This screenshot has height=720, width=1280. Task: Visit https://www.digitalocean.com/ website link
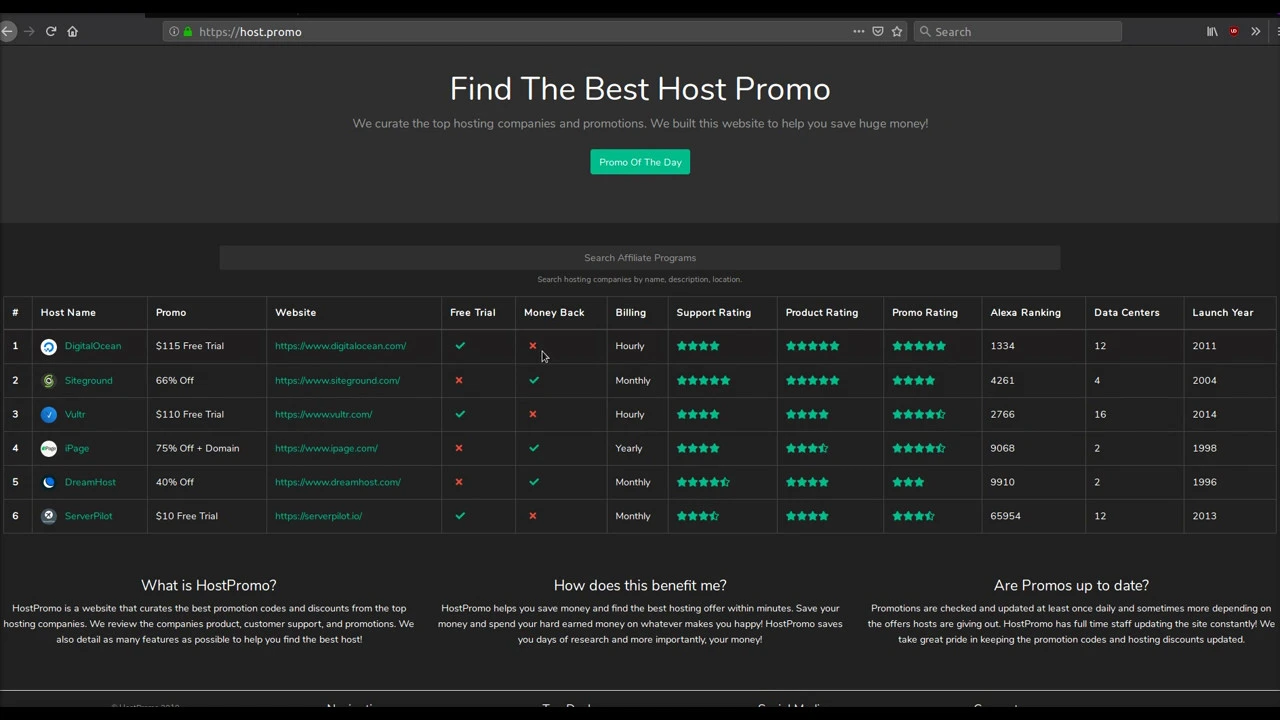(341, 346)
